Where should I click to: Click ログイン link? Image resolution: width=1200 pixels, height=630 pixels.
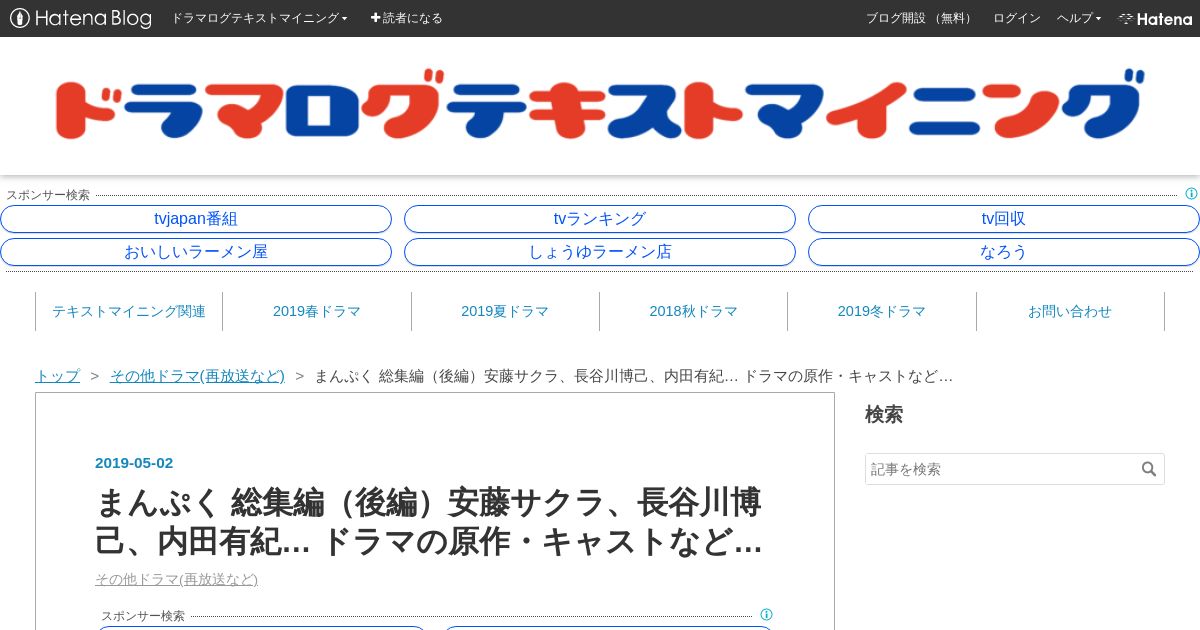tap(1016, 18)
